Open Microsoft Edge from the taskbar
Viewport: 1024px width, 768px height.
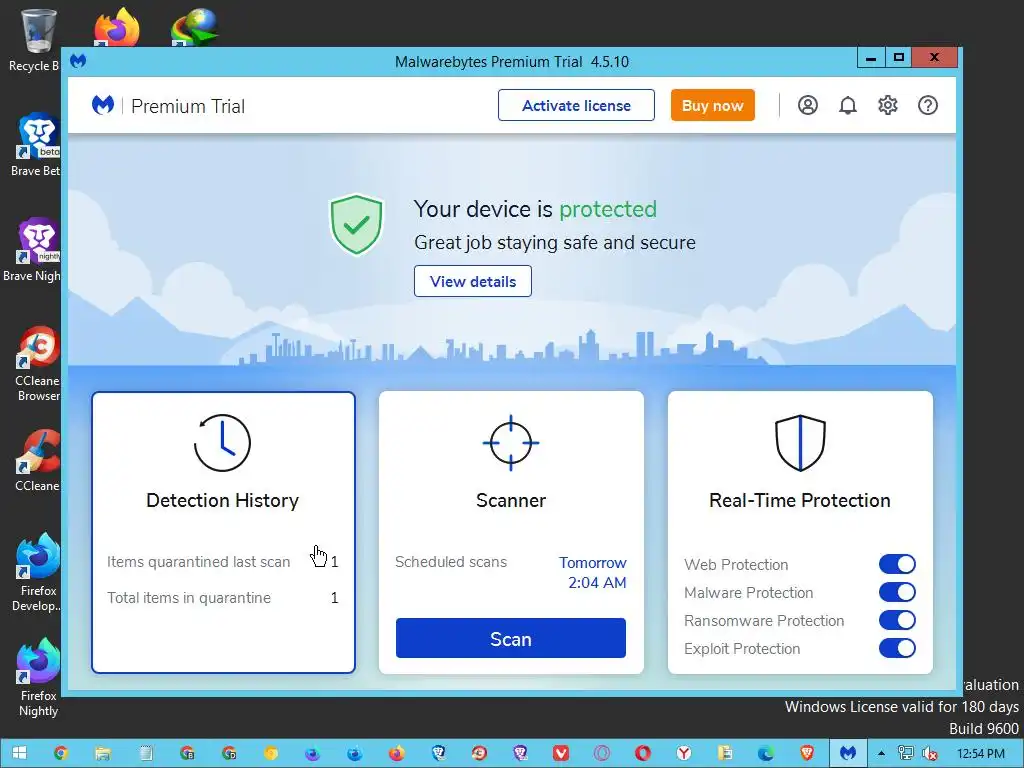(x=766, y=753)
